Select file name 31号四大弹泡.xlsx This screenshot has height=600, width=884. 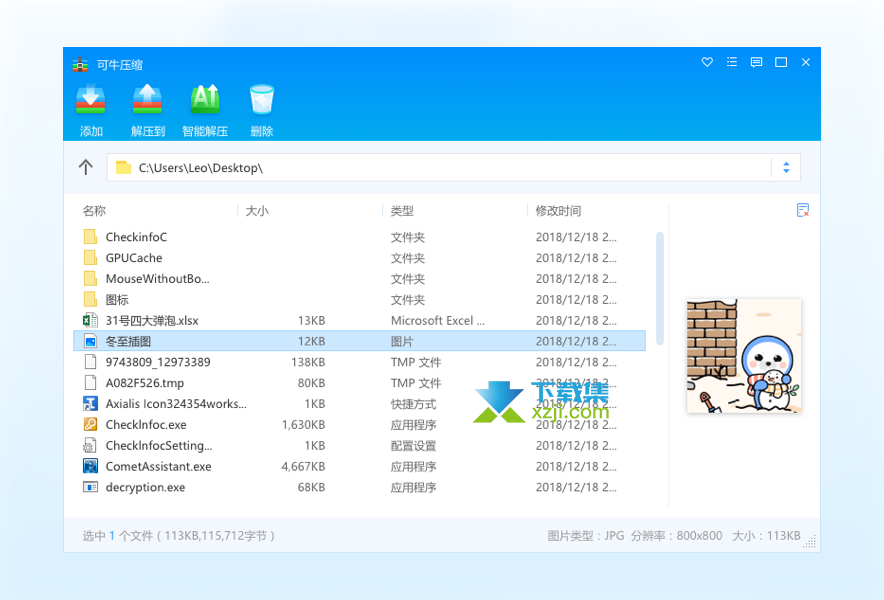[x=152, y=320]
